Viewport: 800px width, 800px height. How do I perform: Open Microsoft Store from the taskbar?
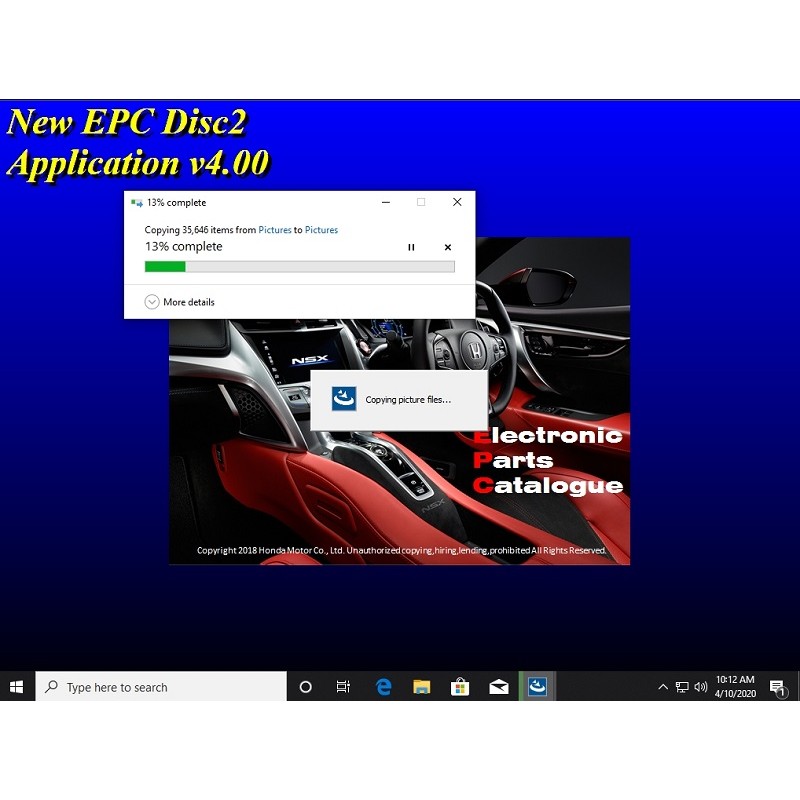pyautogui.click(x=460, y=687)
